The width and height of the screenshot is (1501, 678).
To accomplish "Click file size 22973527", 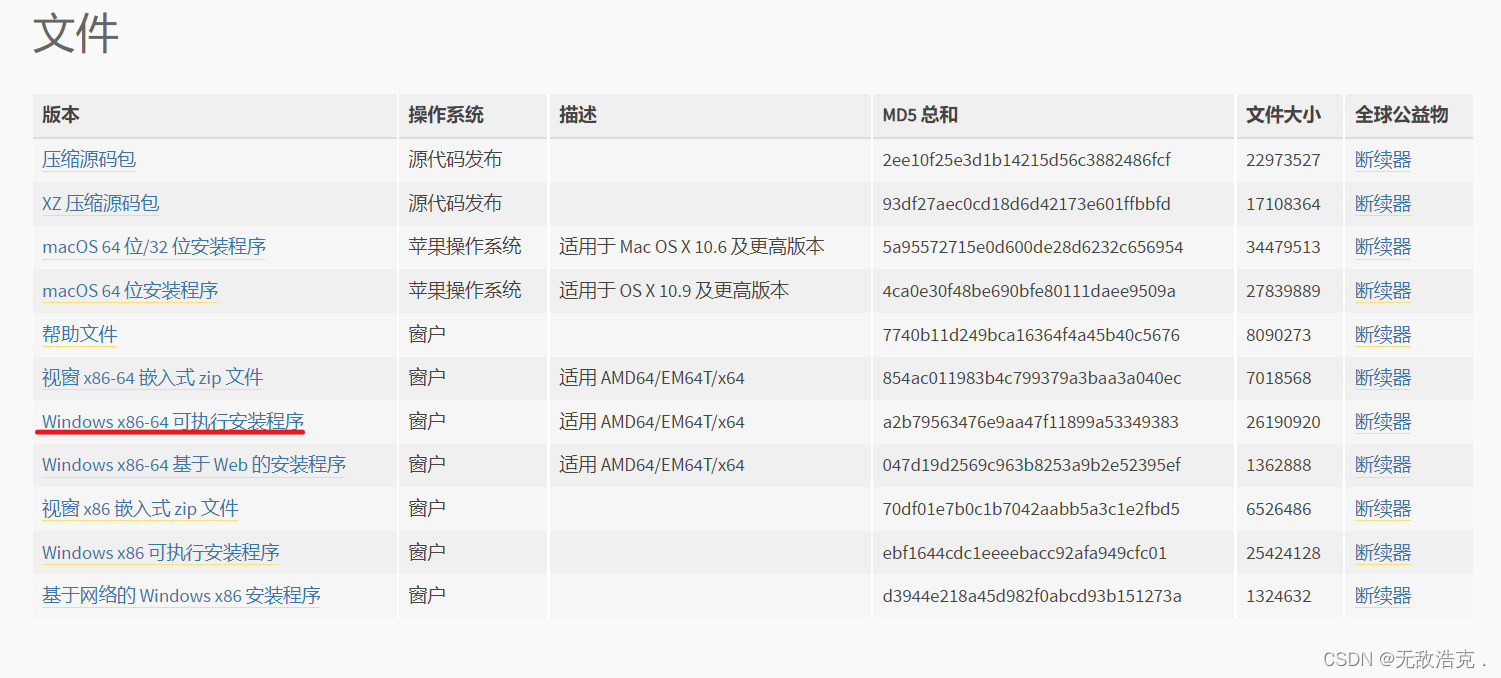I will [1283, 160].
